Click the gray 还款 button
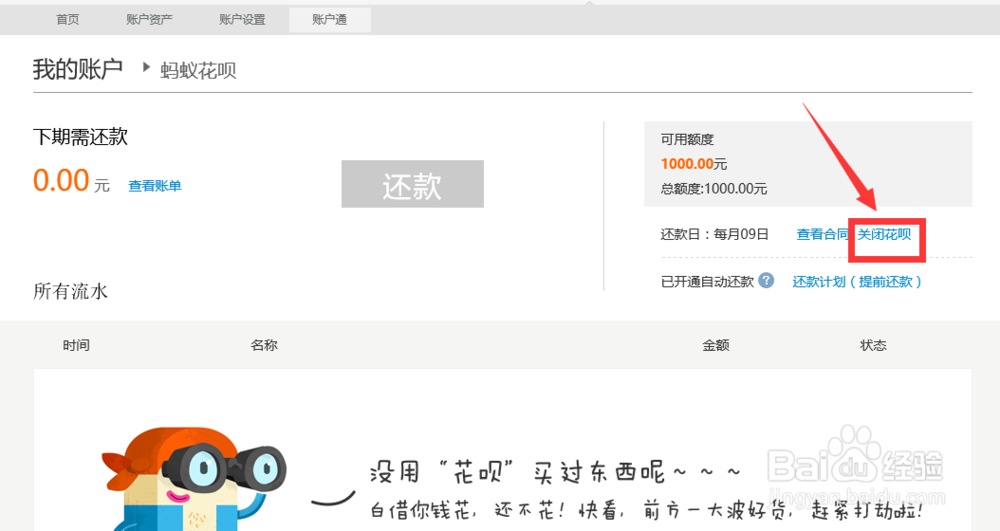The height and width of the screenshot is (531, 1000). [x=413, y=184]
